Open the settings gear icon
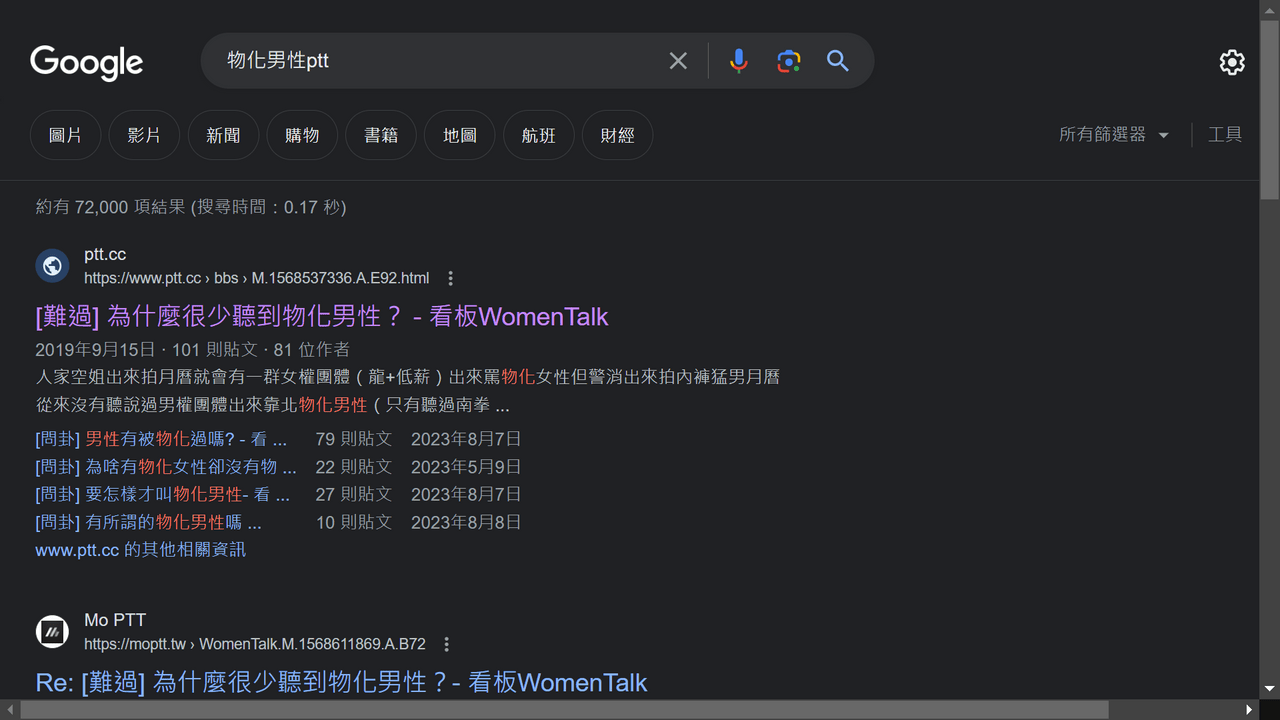Image resolution: width=1280 pixels, height=720 pixels. (x=1232, y=62)
